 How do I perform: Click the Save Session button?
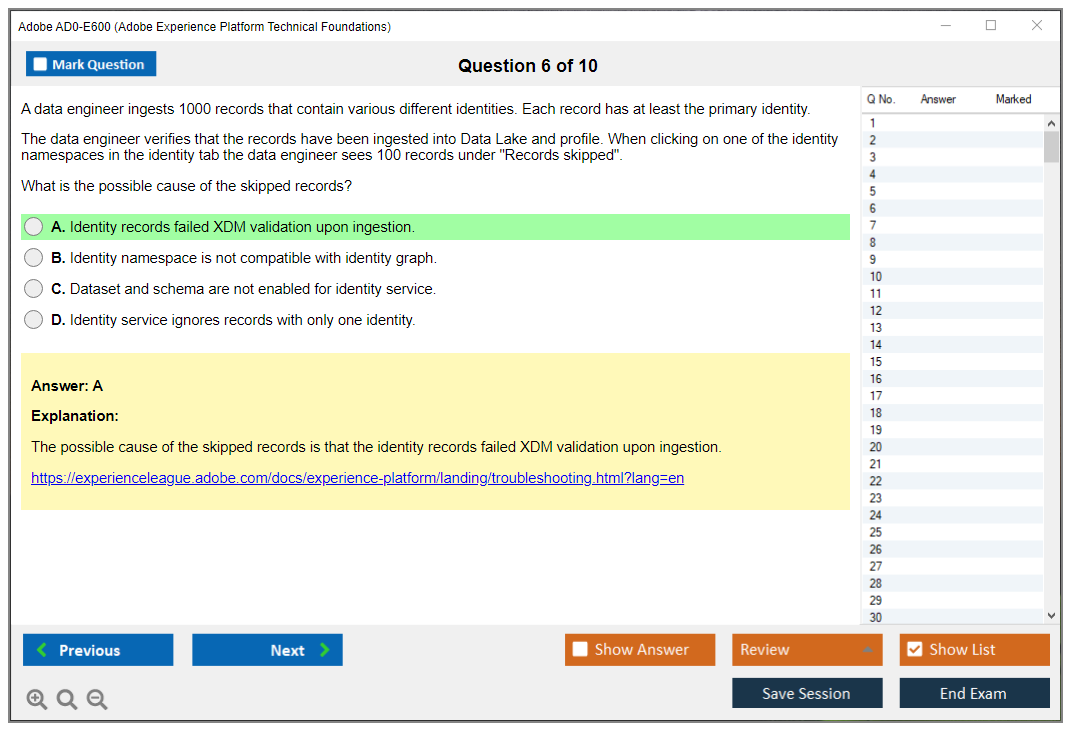807,693
